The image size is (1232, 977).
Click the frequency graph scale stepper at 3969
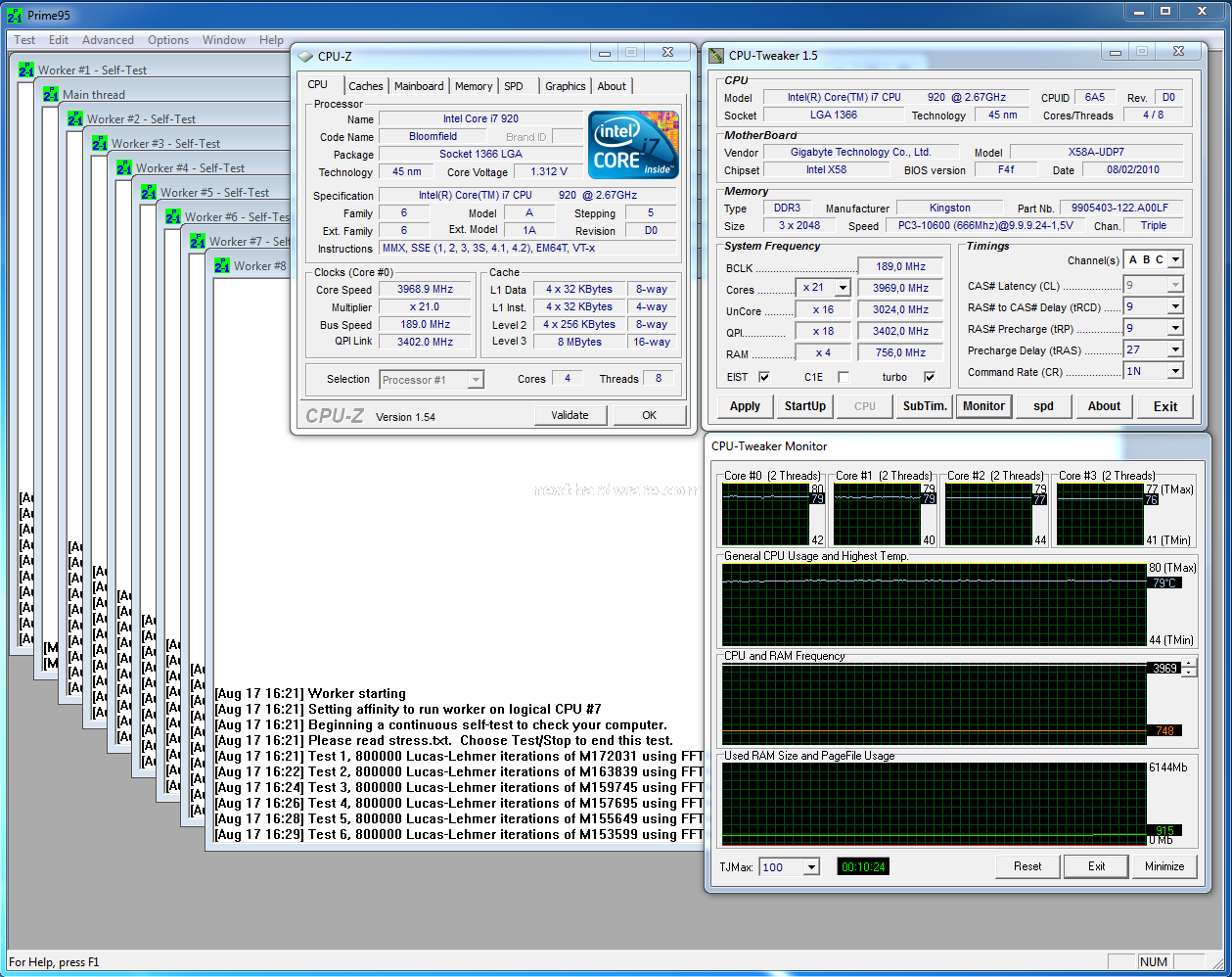(1189, 668)
